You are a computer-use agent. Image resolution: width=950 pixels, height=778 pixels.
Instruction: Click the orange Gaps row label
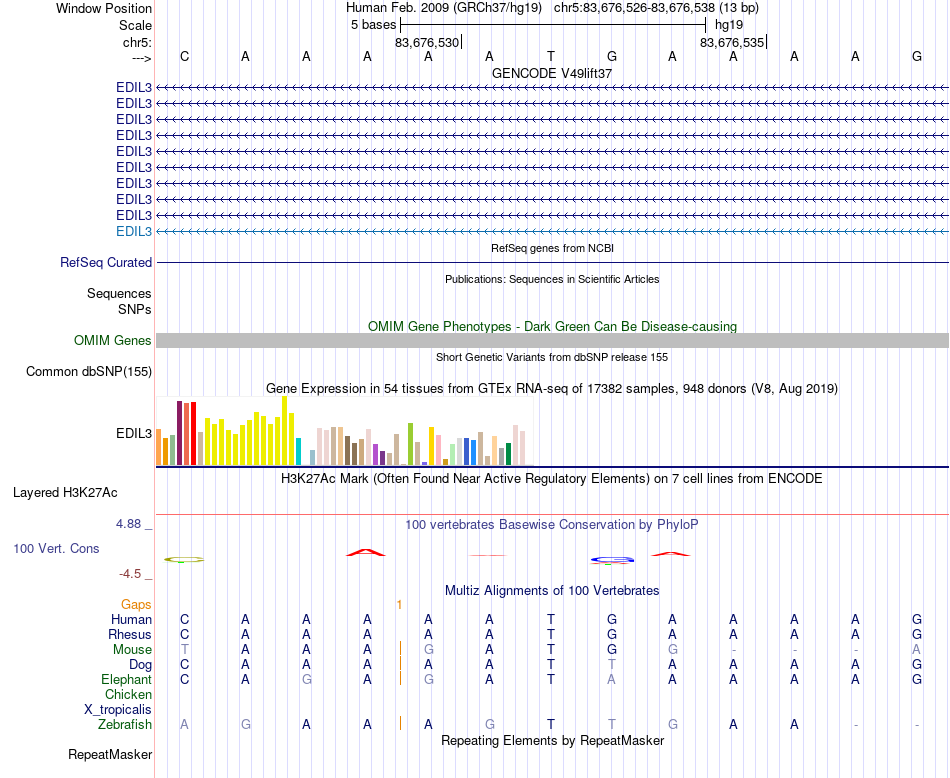pyautogui.click(x=136, y=604)
